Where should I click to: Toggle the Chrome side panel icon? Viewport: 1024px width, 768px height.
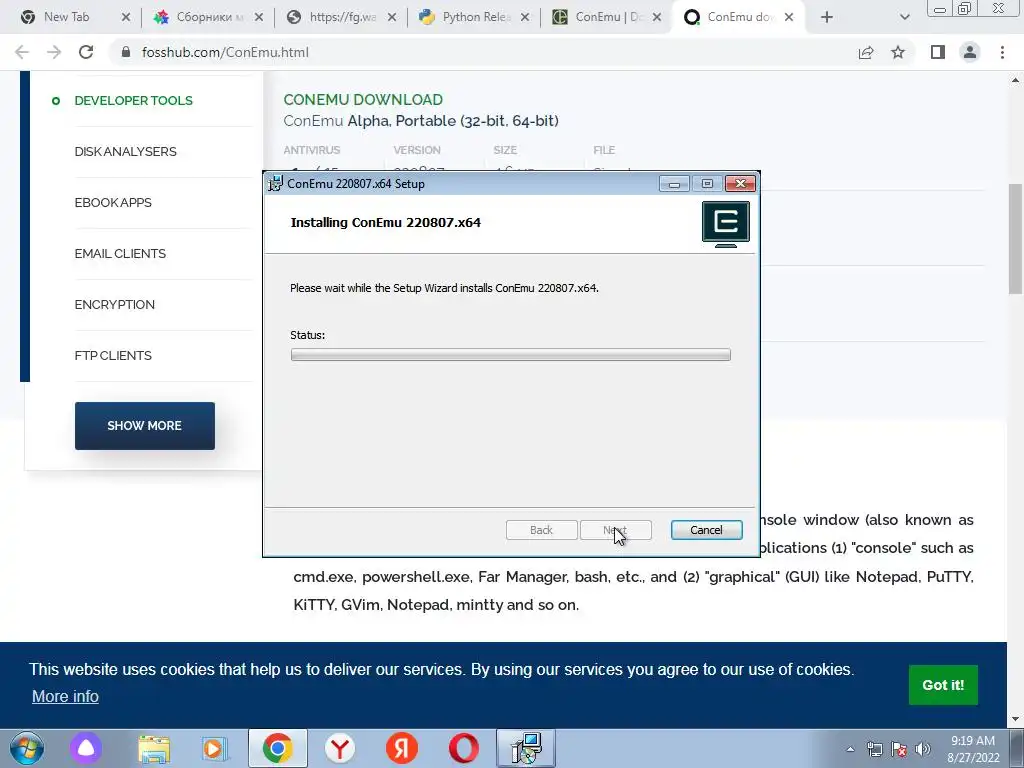938,52
